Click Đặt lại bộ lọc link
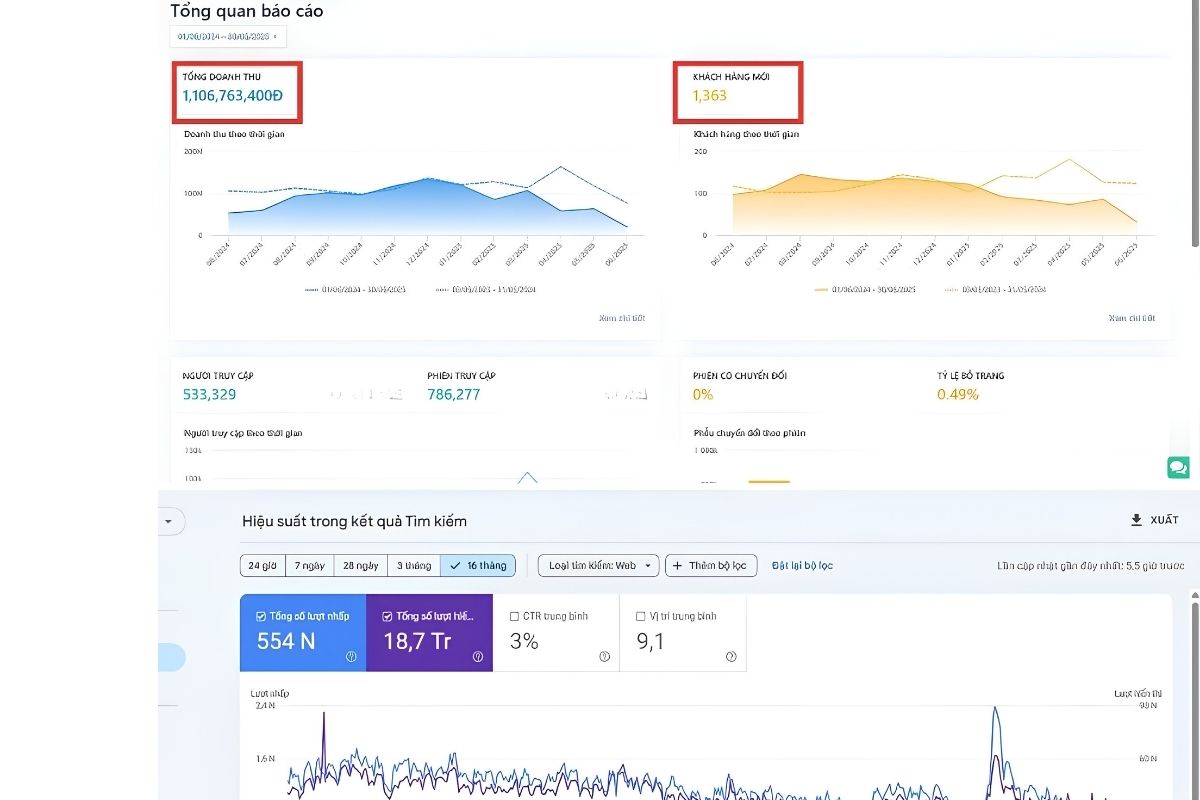 802,566
